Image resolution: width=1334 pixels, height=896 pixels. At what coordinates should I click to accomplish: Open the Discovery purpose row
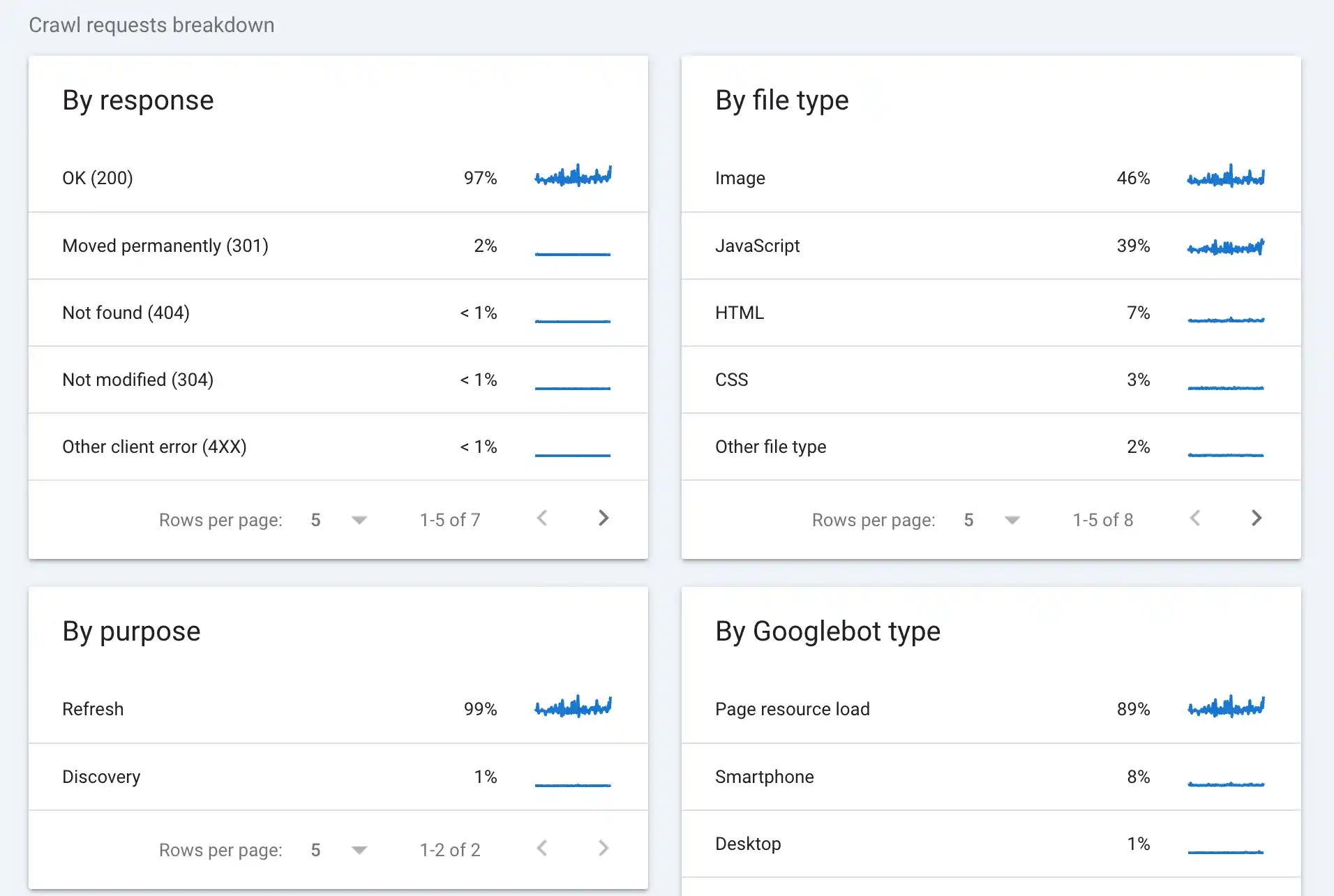click(338, 777)
